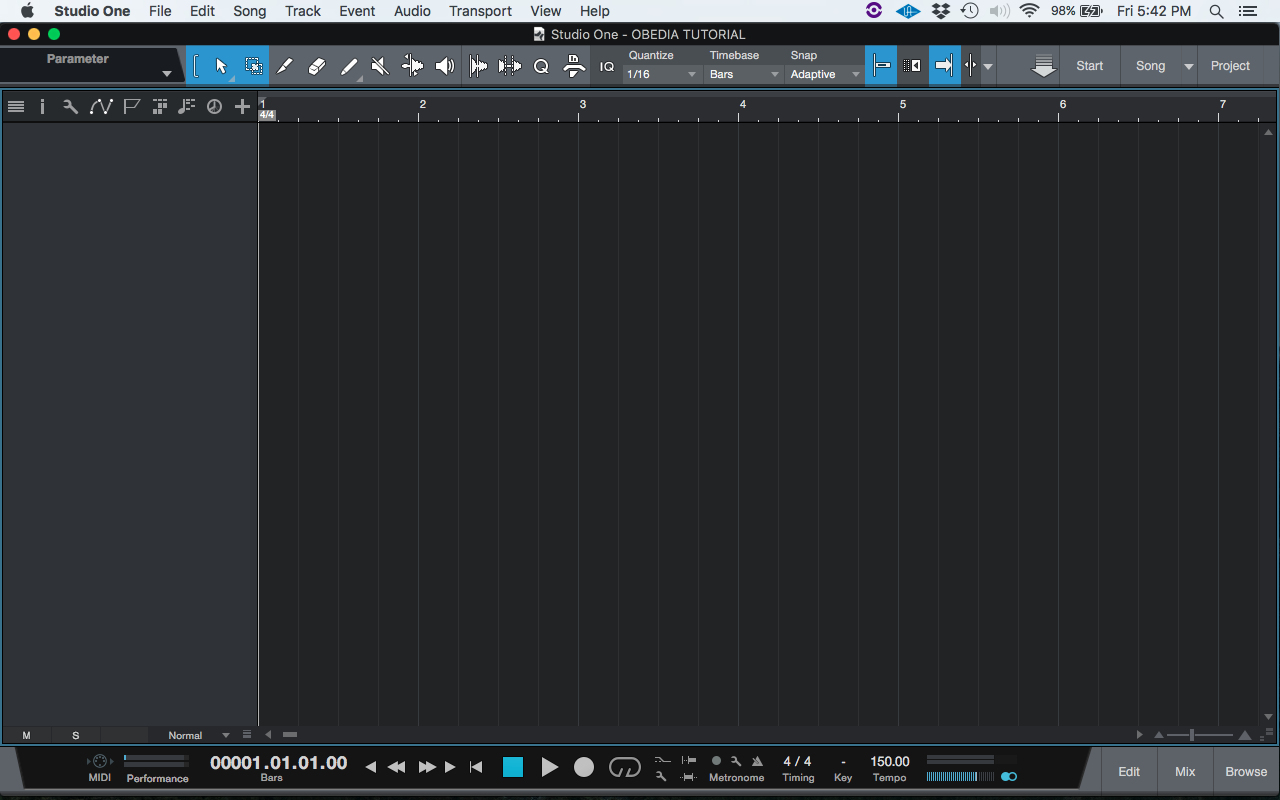
Task: Toggle autoscroll in the toolbar
Action: coord(944,65)
